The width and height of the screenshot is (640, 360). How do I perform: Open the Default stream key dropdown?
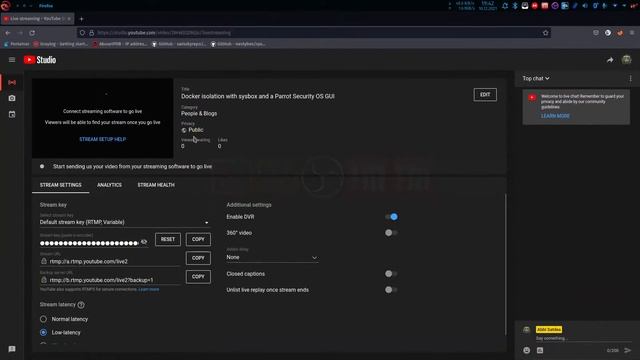tap(124, 222)
